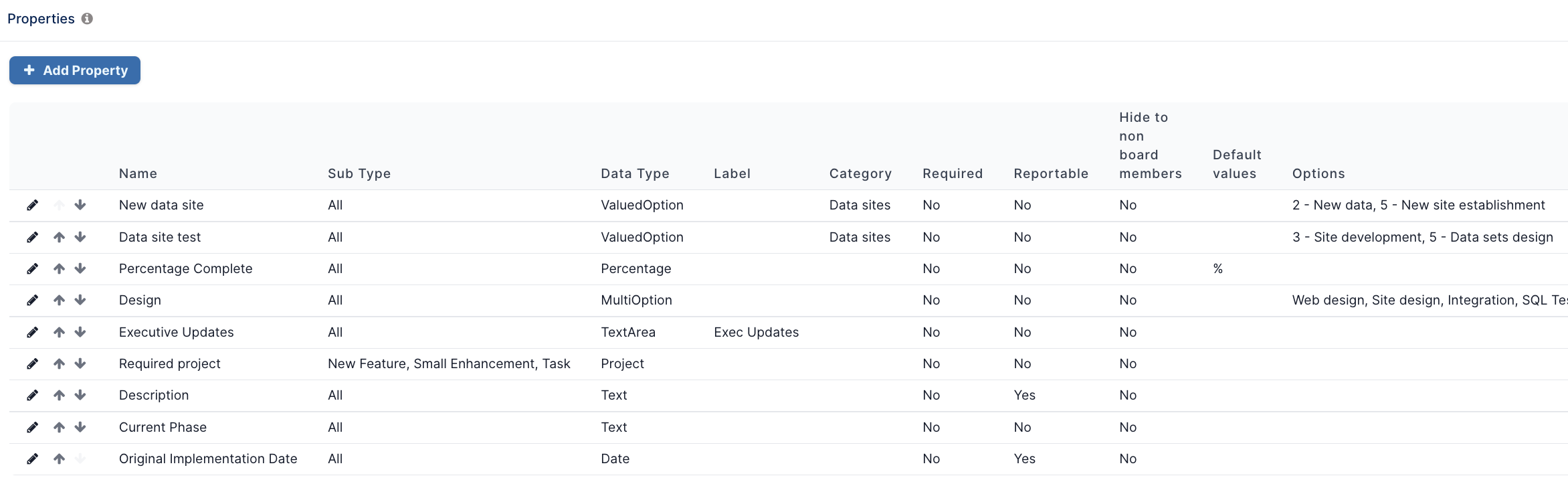Edit the New data site property
This screenshot has width=1568, height=490.
(32, 205)
